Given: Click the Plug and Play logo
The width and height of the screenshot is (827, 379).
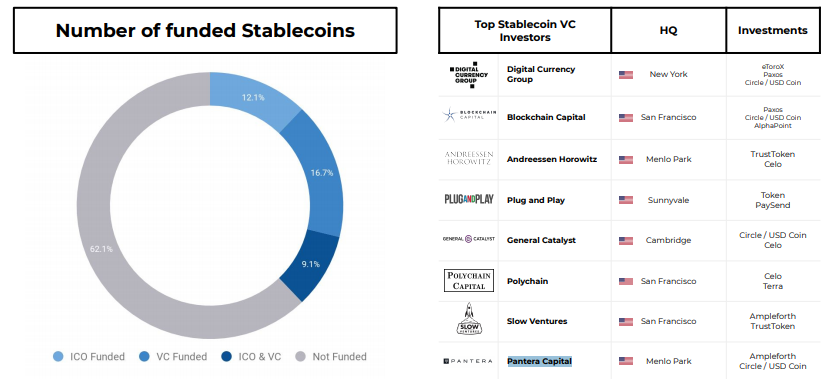Looking at the screenshot, I should (x=468, y=199).
